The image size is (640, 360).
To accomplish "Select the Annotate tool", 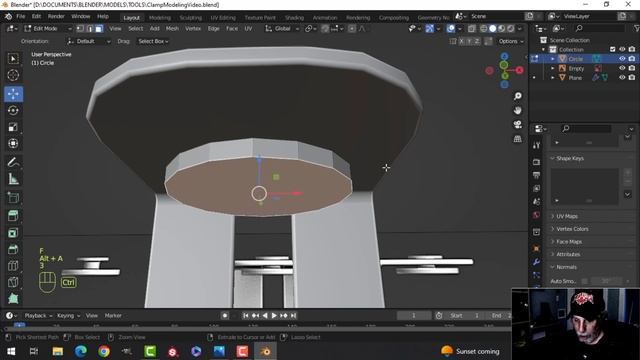I will pos(13,162).
